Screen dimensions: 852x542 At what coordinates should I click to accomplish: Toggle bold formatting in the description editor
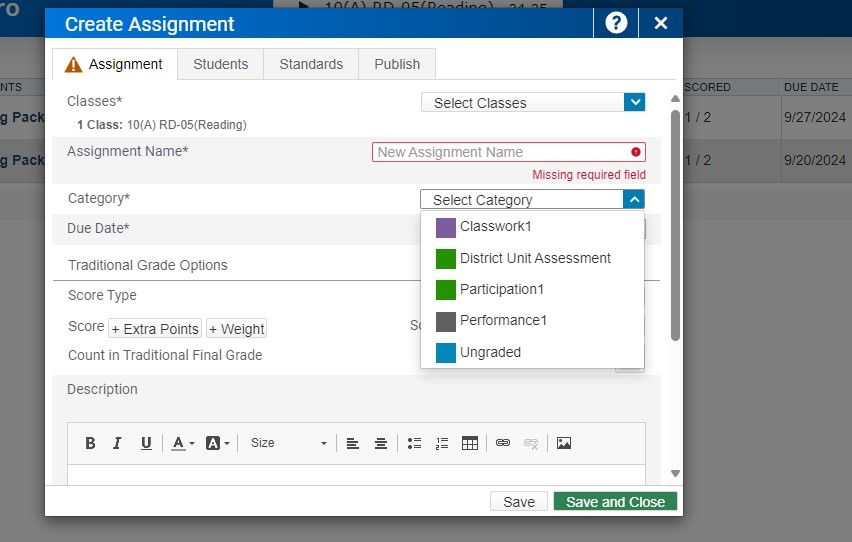(90, 443)
